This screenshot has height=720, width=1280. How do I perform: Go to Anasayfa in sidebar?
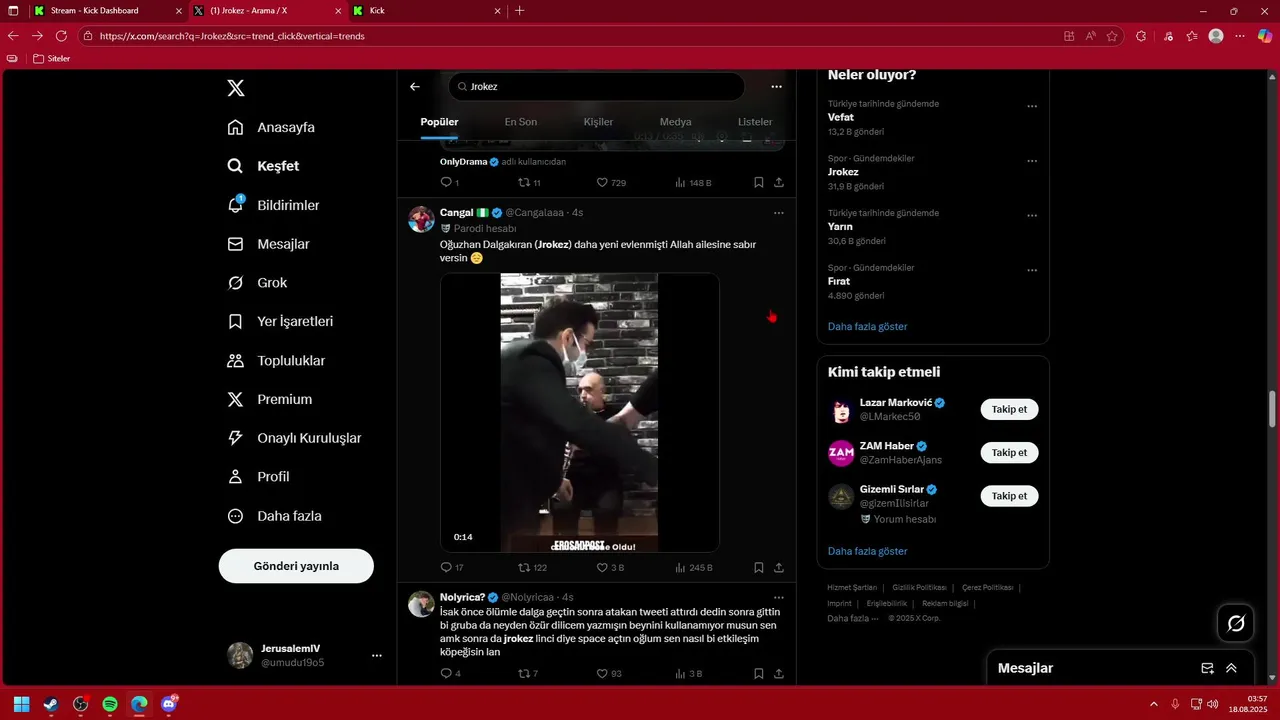[x=272, y=127]
